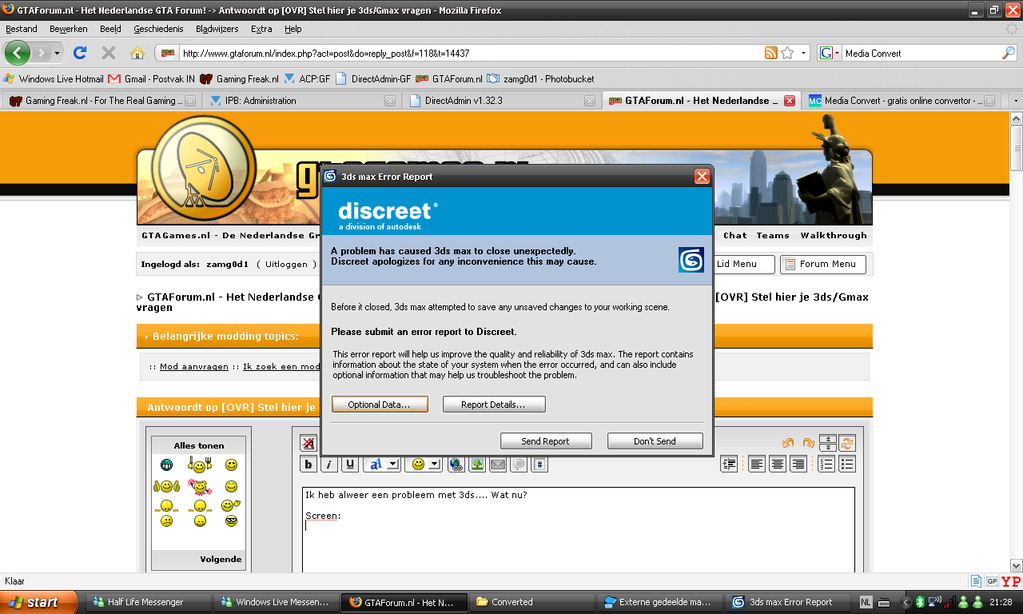Click the green grinning emoticon

pyautogui.click(x=166, y=465)
